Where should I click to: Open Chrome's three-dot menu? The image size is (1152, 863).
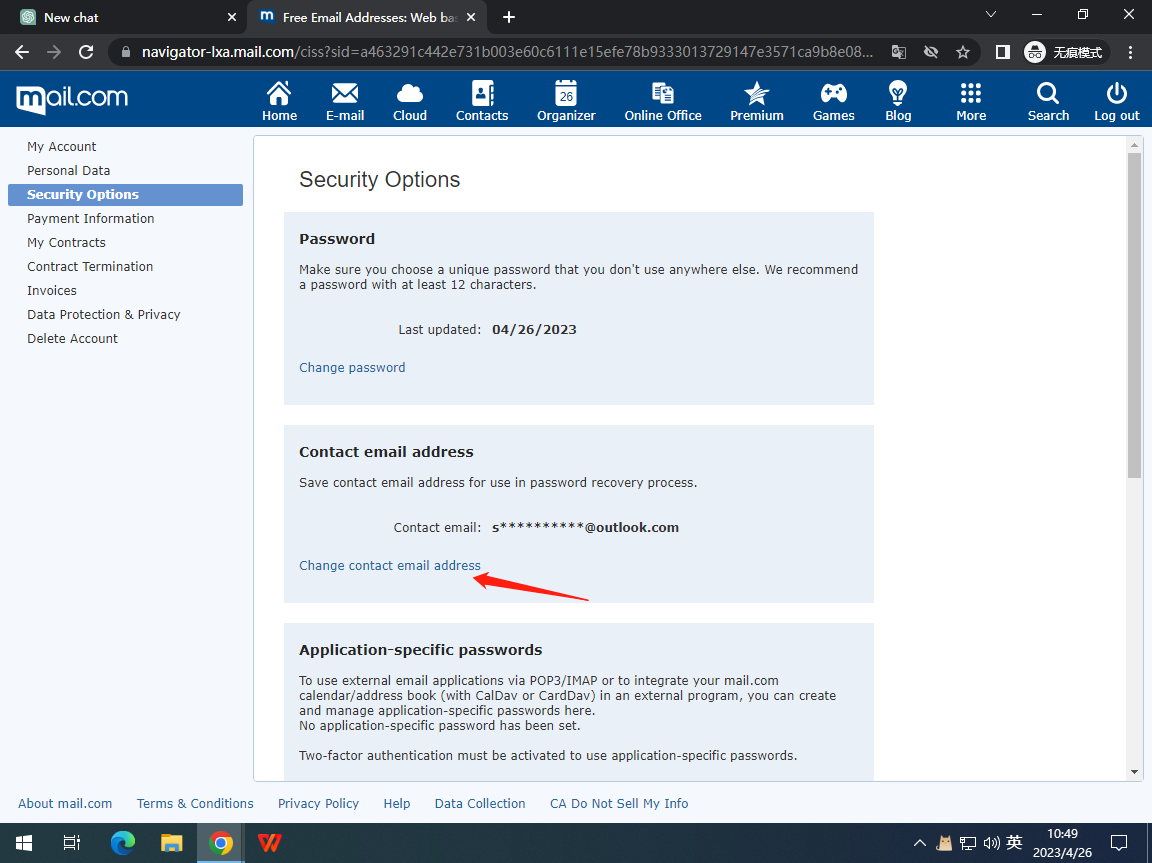[x=1131, y=52]
